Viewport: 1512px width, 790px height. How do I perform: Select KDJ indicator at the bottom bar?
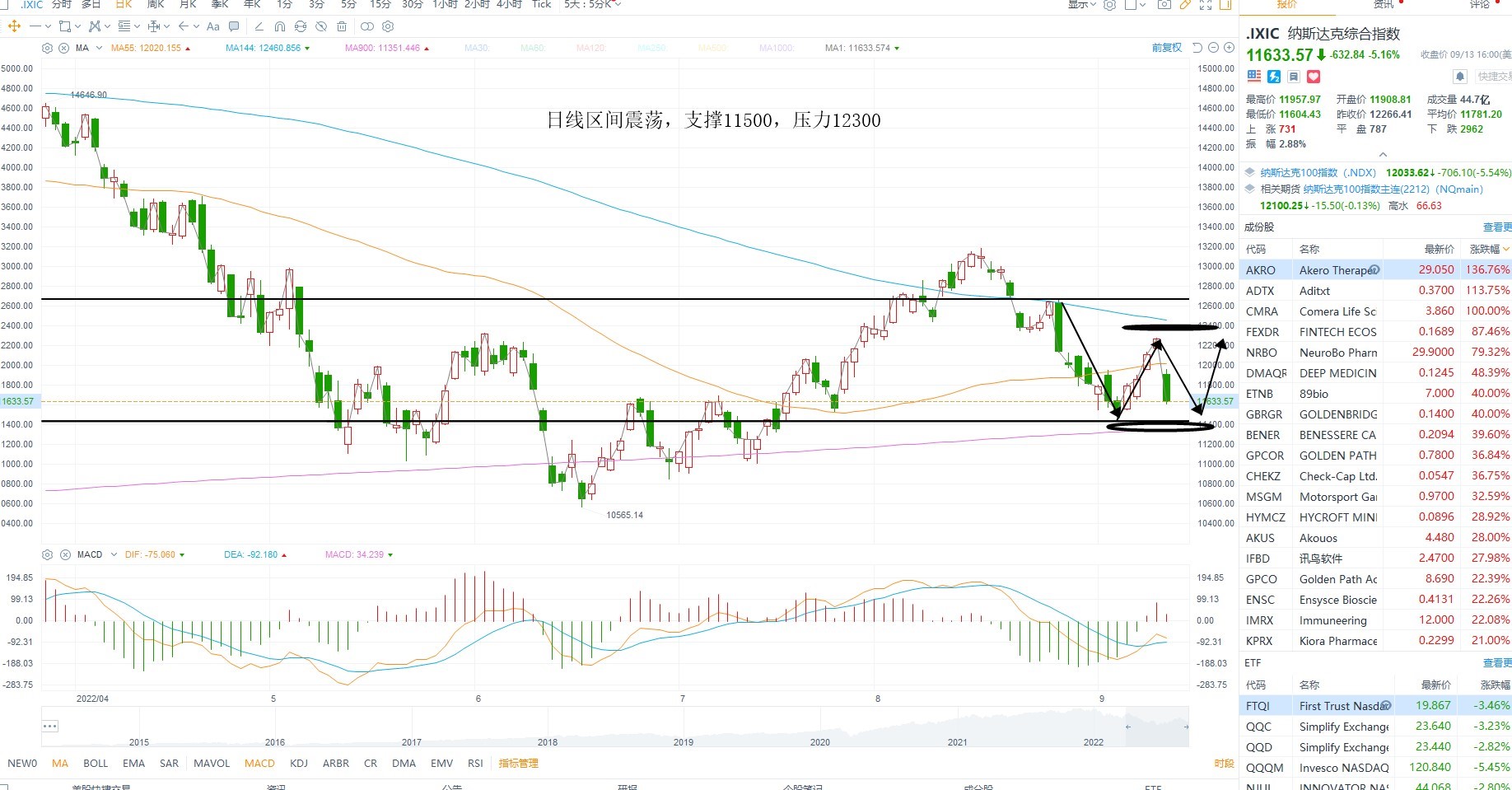[x=299, y=764]
